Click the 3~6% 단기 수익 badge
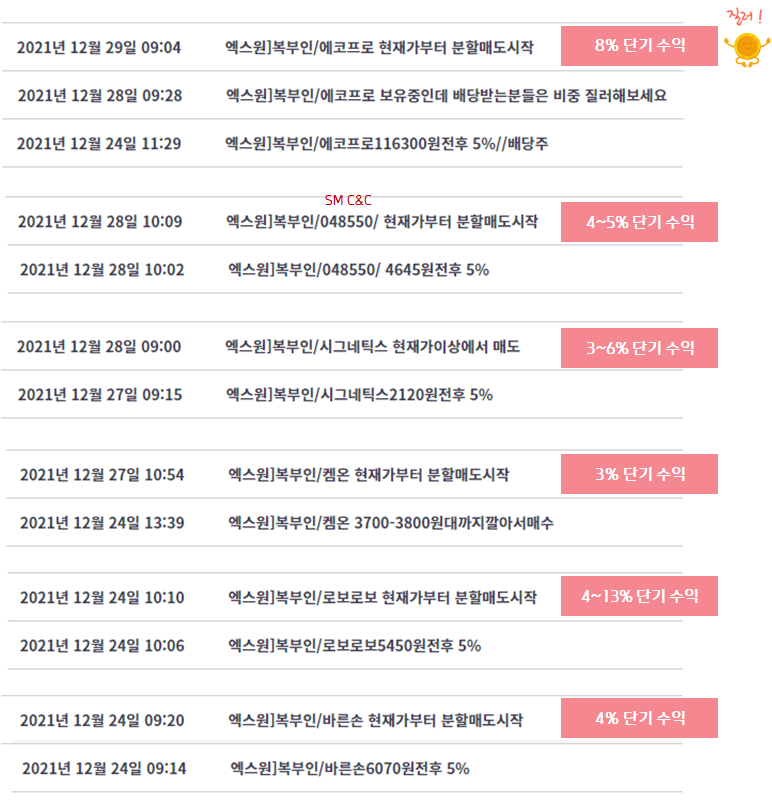This screenshot has height=802, width=772. (x=639, y=348)
